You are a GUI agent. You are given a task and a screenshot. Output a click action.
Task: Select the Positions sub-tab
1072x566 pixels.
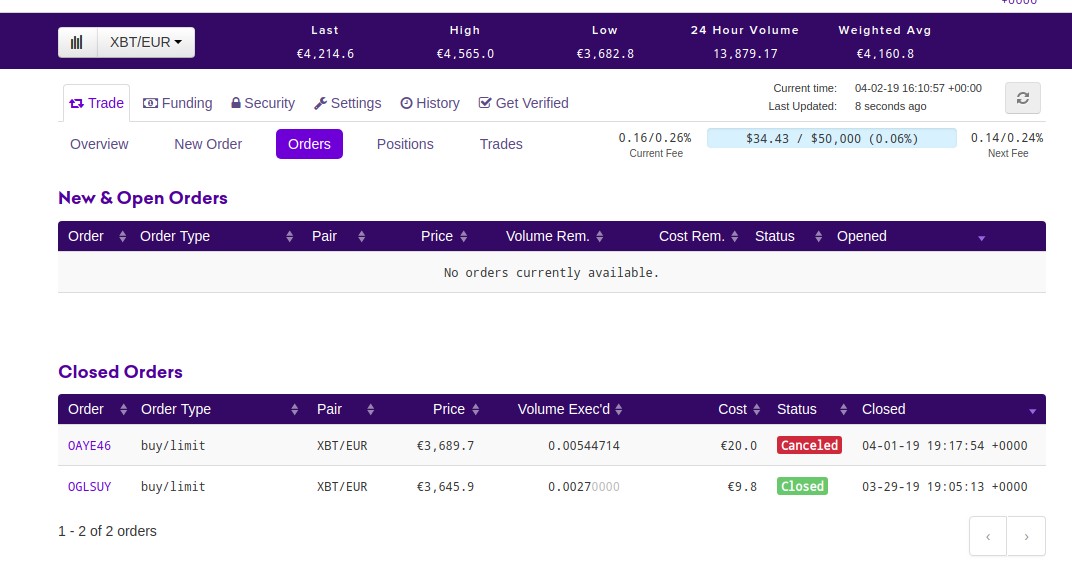405,144
